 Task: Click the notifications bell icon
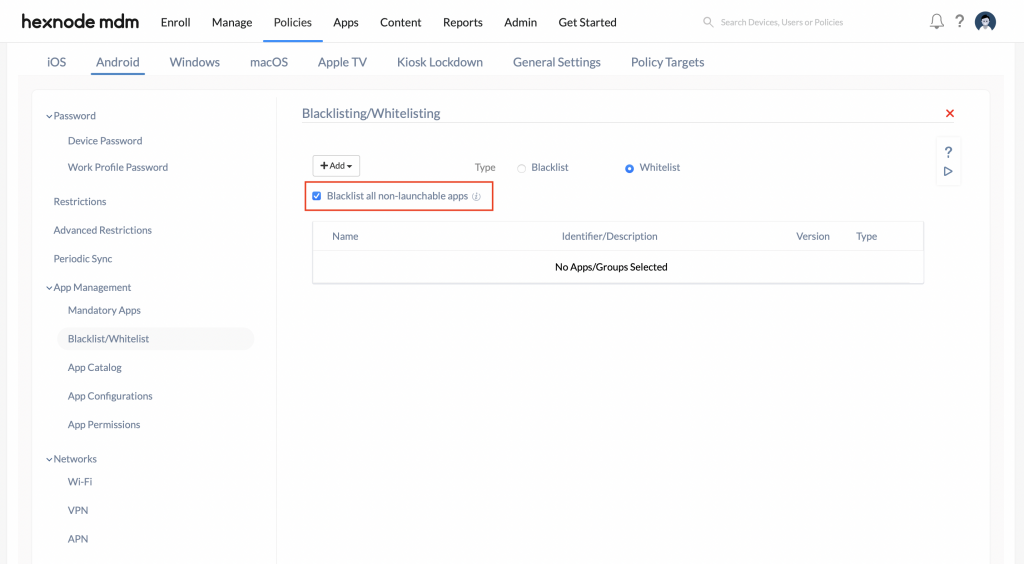[936, 22]
